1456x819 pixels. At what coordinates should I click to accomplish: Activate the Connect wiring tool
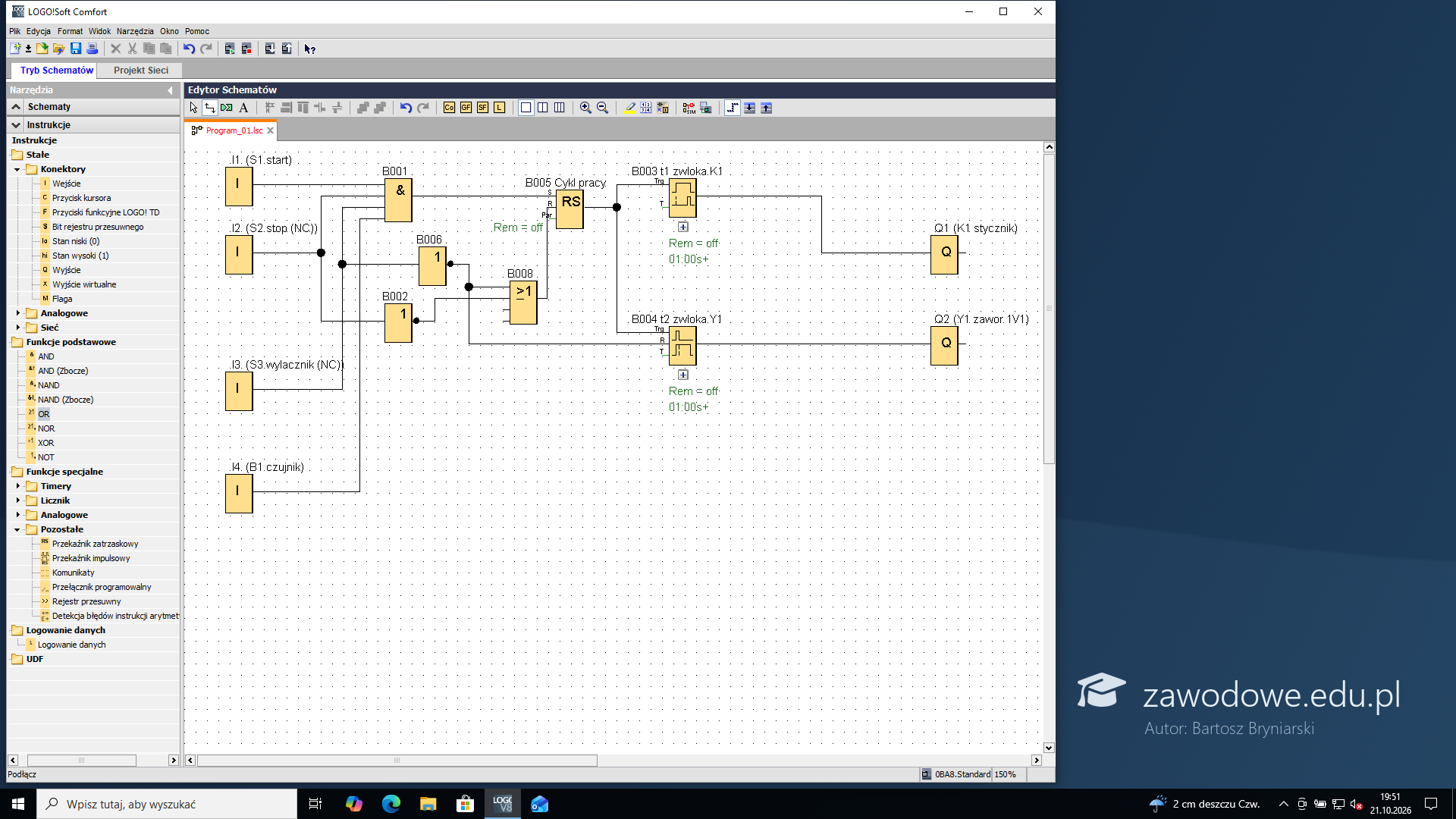[210, 108]
